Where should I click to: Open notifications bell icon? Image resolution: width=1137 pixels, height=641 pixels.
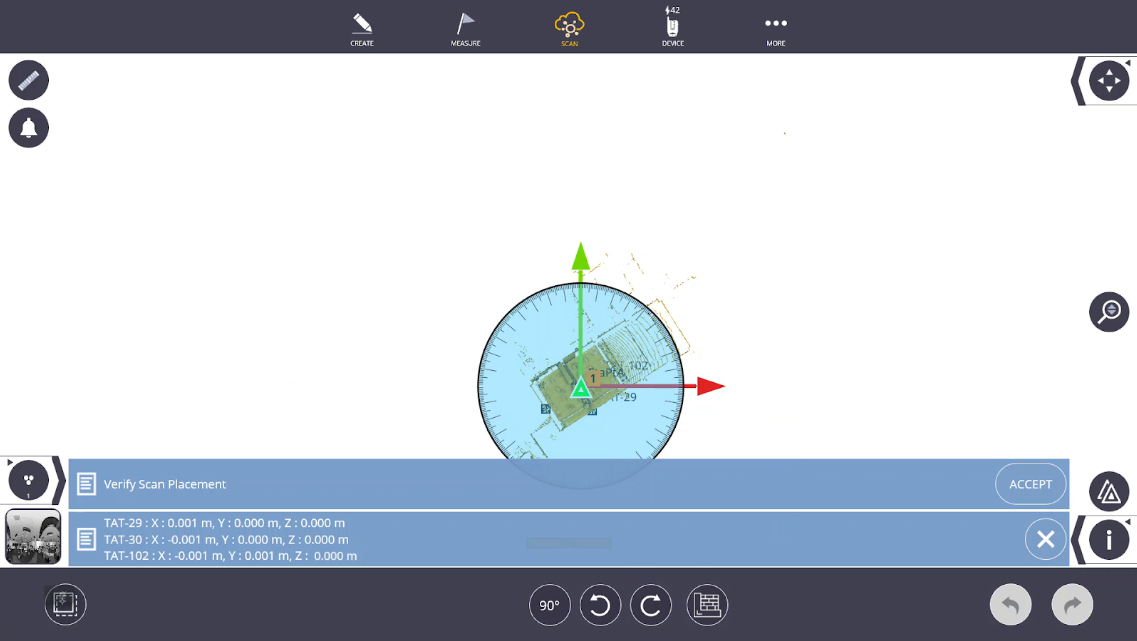[29, 128]
